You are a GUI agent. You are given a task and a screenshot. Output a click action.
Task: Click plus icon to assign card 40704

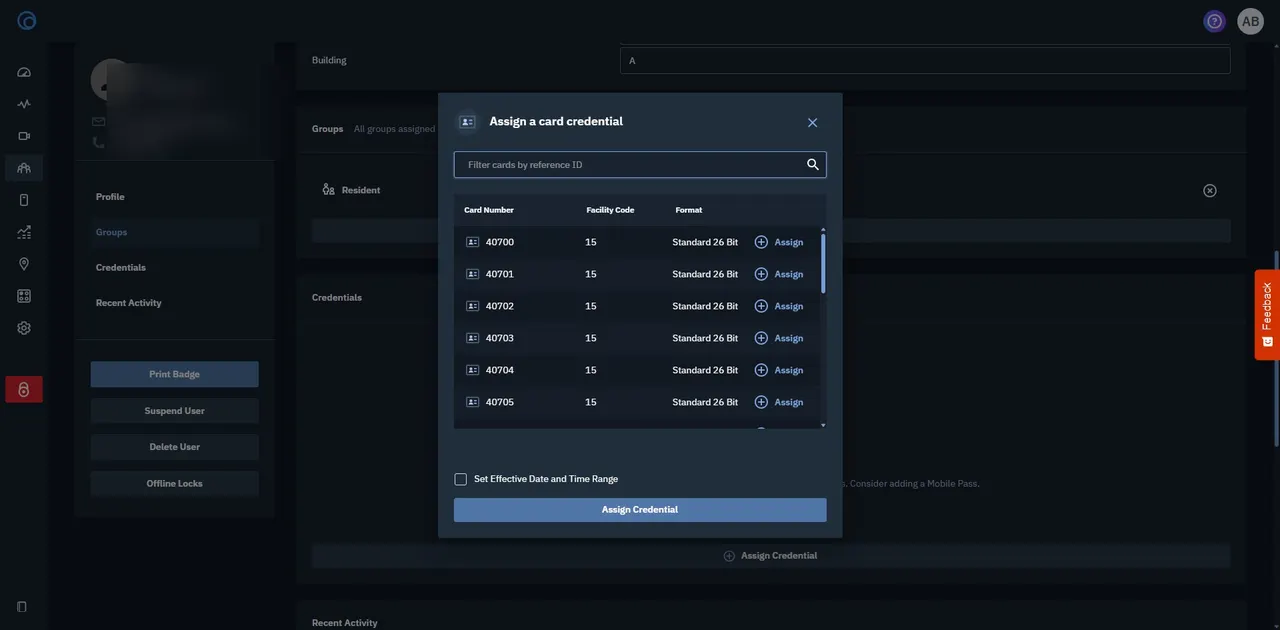click(x=761, y=370)
